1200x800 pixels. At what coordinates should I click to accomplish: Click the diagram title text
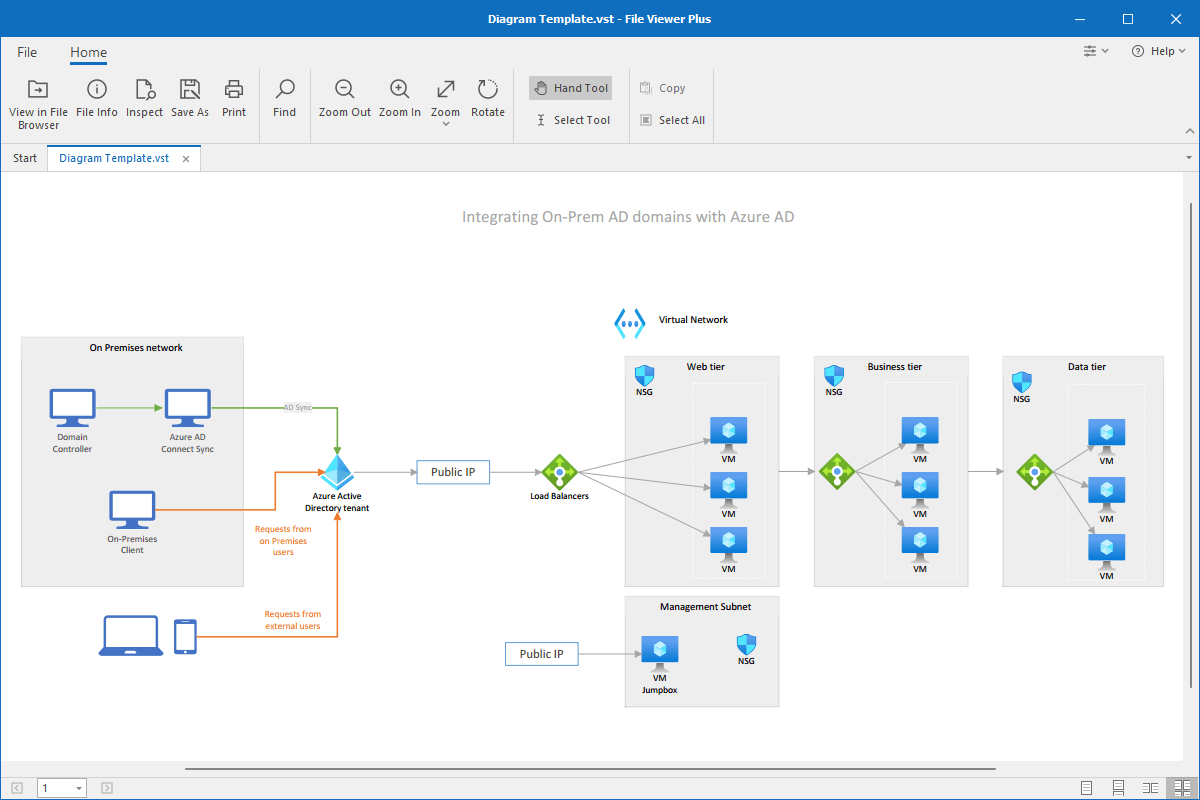tap(628, 216)
